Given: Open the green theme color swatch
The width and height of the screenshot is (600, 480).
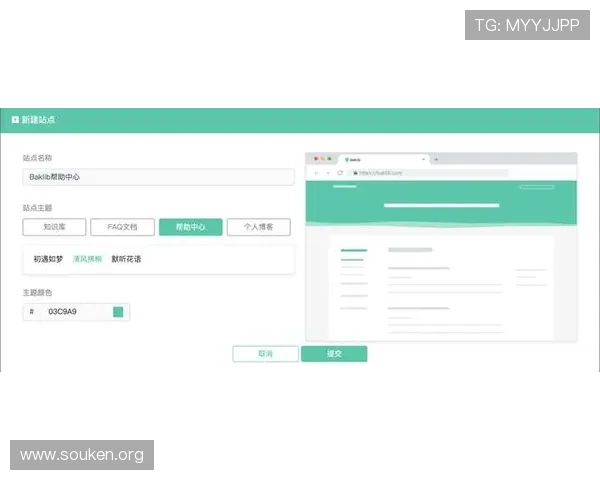Looking at the screenshot, I should pyautogui.click(x=118, y=312).
